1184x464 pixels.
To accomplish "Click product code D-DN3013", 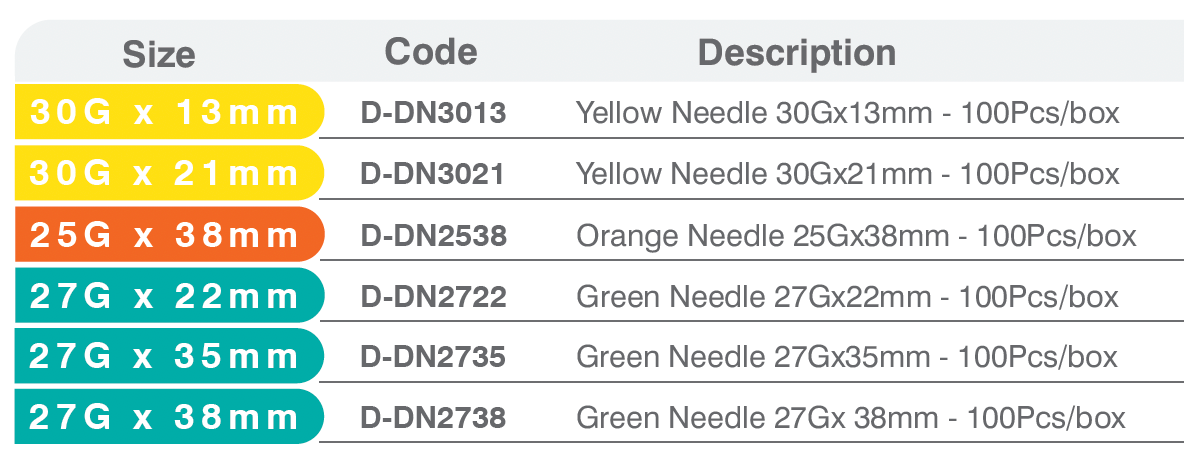I will tap(433, 113).
